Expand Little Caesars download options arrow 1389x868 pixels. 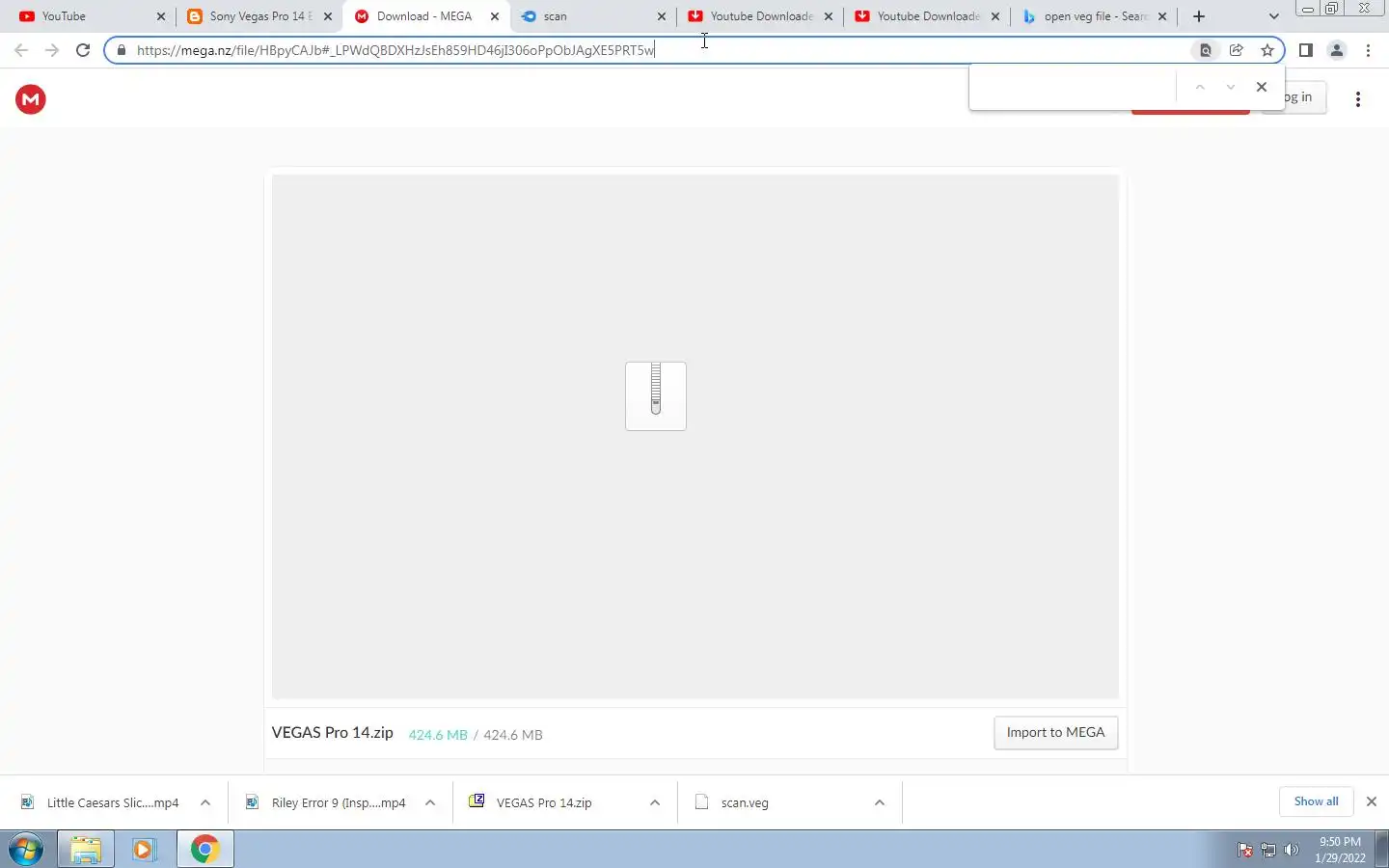pyautogui.click(x=205, y=802)
